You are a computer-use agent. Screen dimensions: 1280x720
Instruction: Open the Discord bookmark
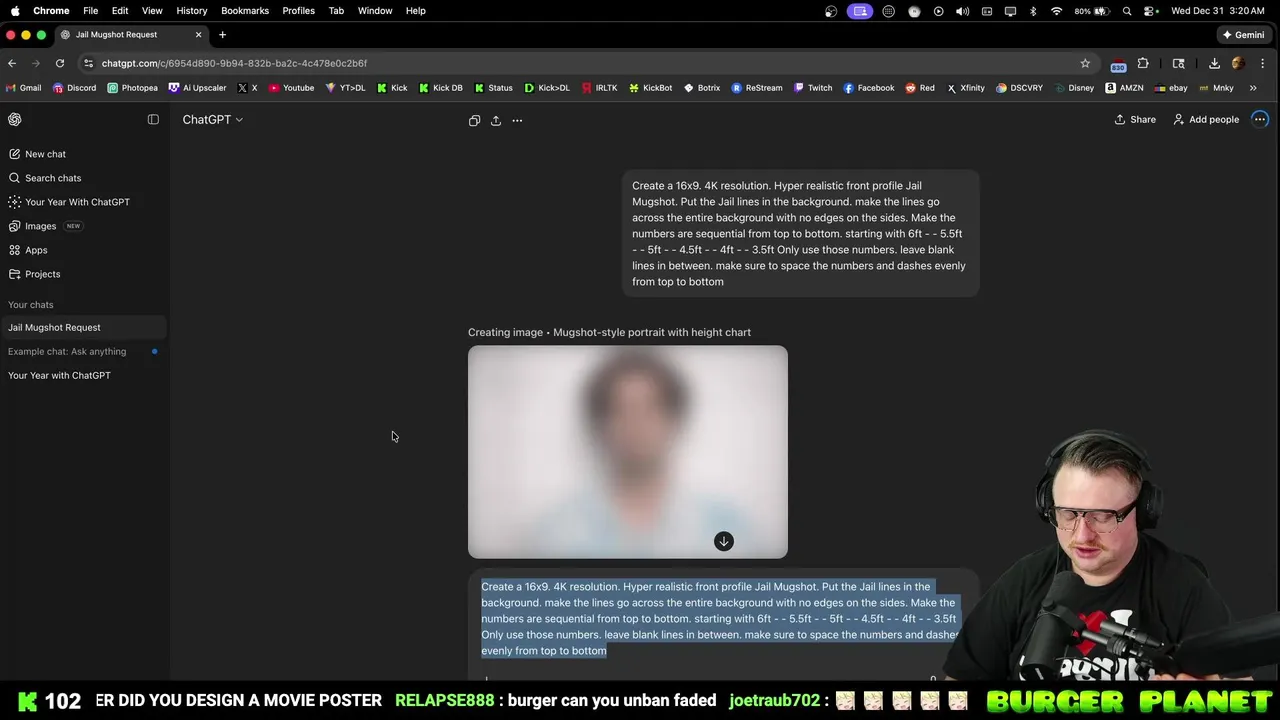(75, 88)
